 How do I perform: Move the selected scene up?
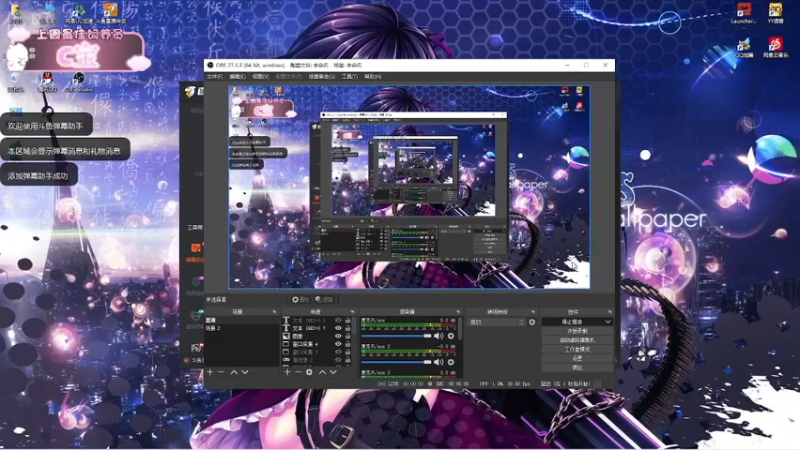tap(234, 372)
